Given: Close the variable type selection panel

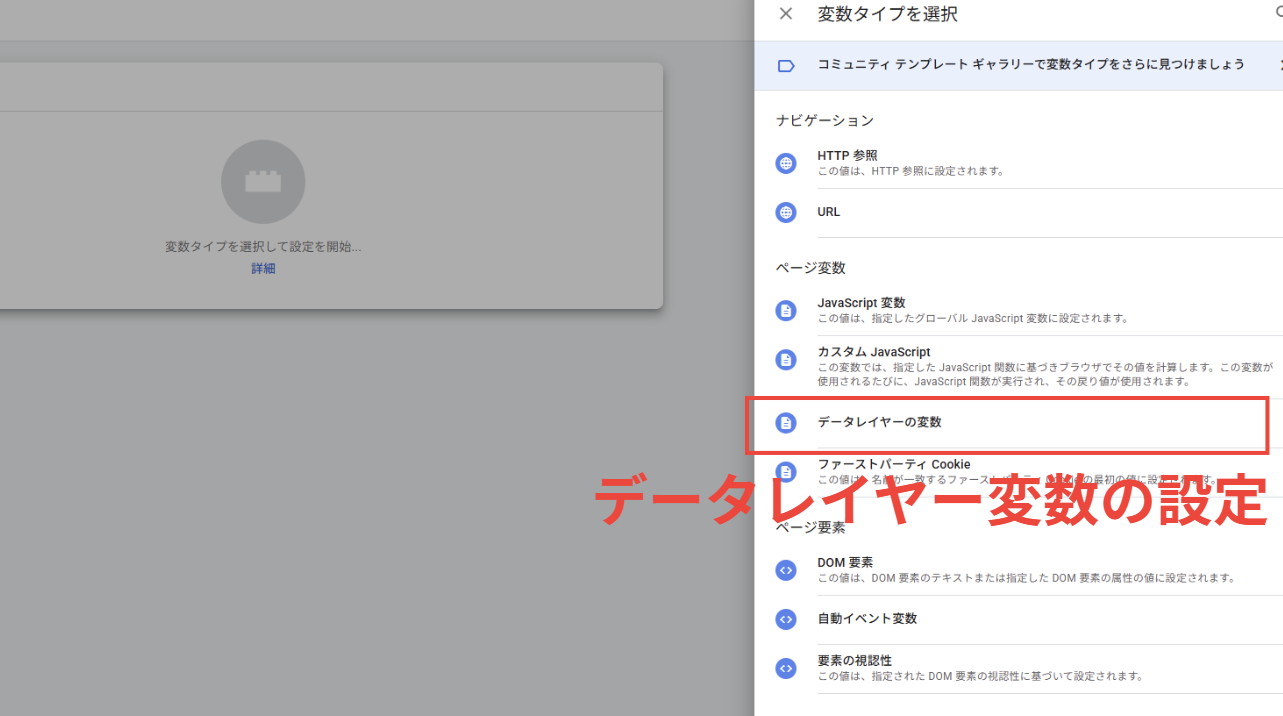Looking at the screenshot, I should pyautogui.click(x=786, y=14).
